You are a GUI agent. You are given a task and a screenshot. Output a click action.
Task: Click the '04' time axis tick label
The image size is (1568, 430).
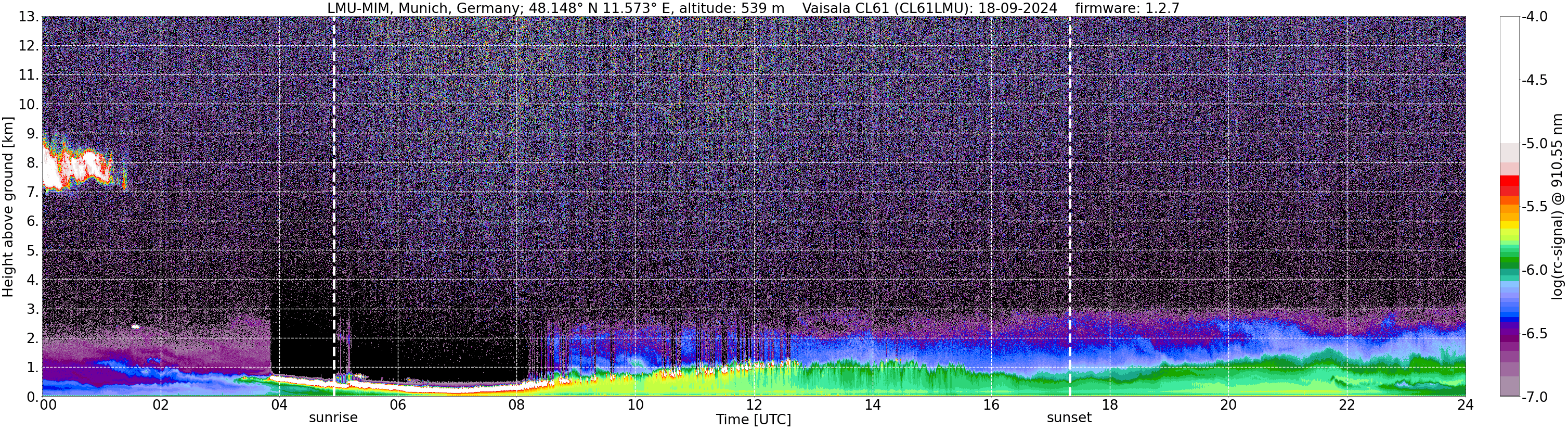coord(279,405)
